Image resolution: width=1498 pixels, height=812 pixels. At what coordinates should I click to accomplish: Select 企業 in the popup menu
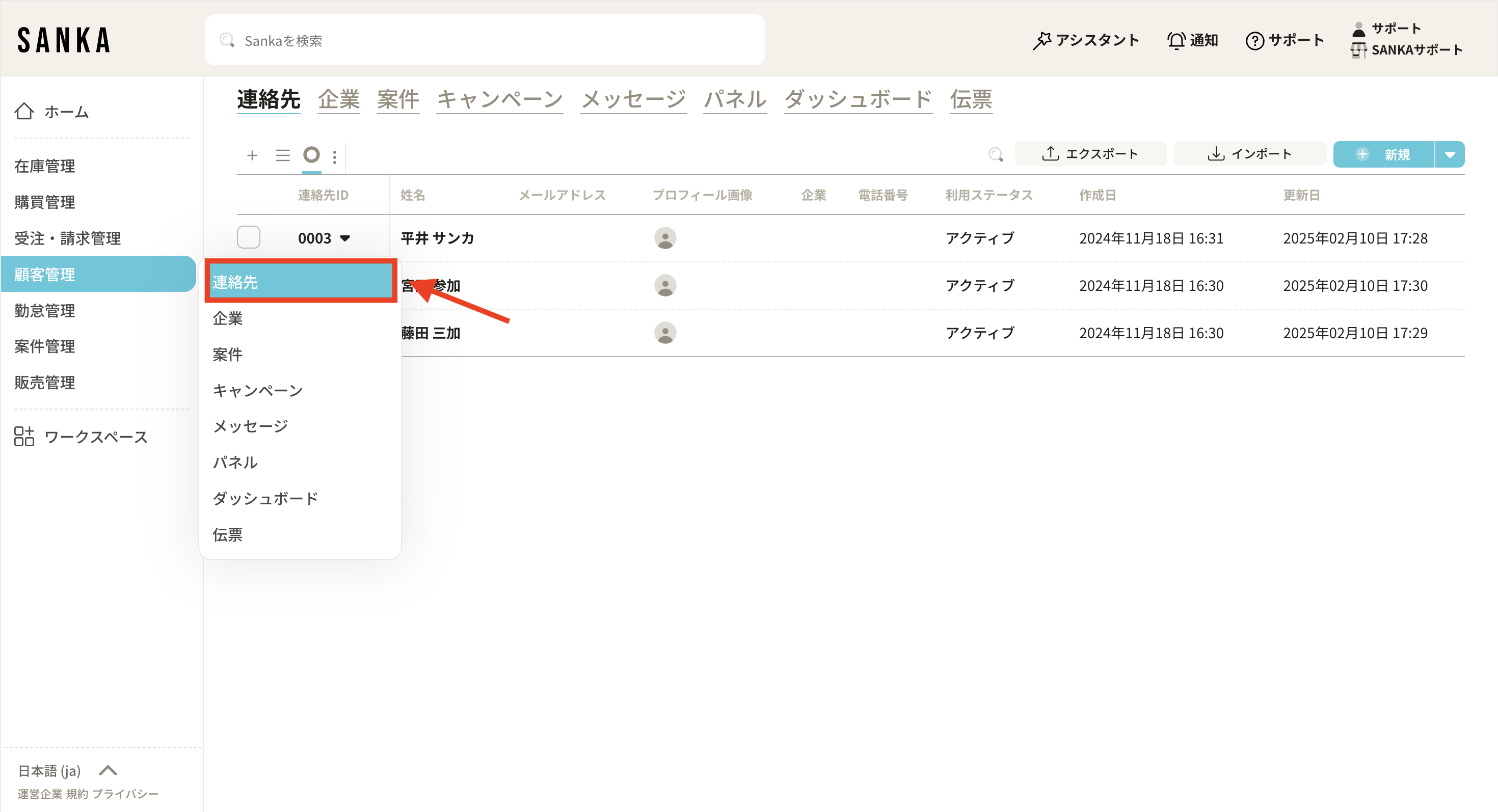(x=227, y=318)
